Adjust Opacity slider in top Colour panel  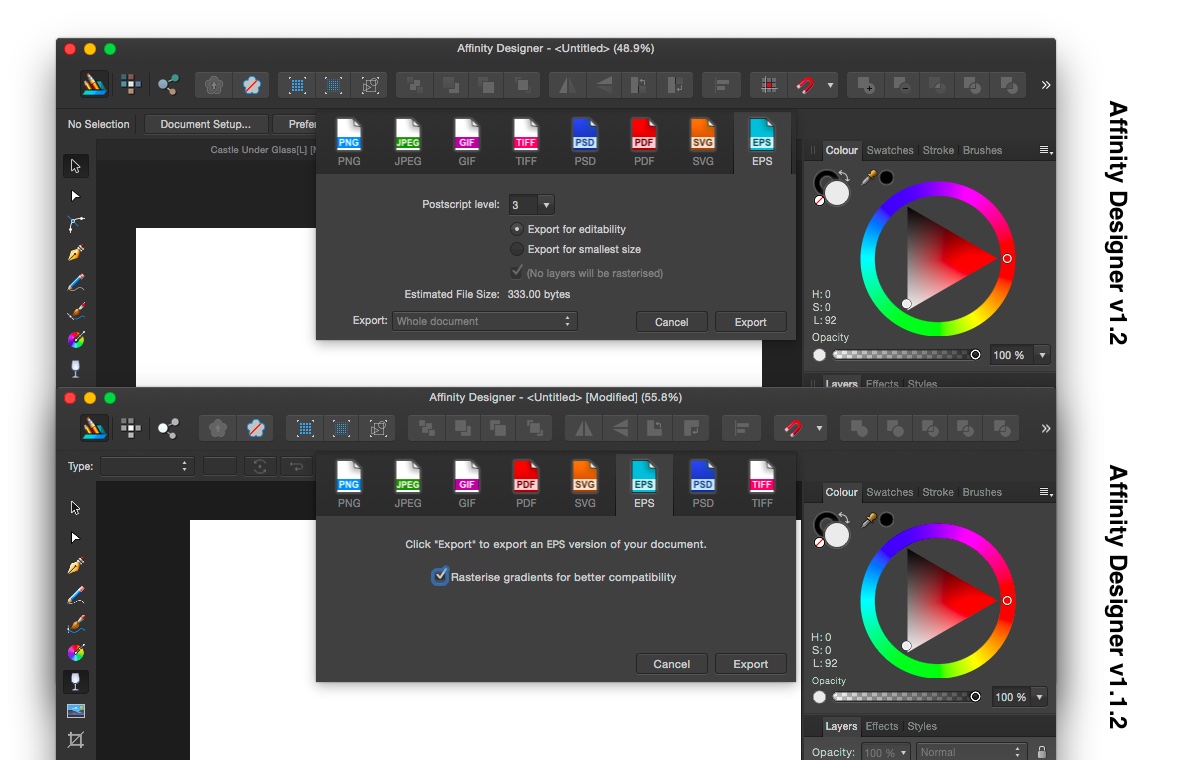[x=904, y=354]
